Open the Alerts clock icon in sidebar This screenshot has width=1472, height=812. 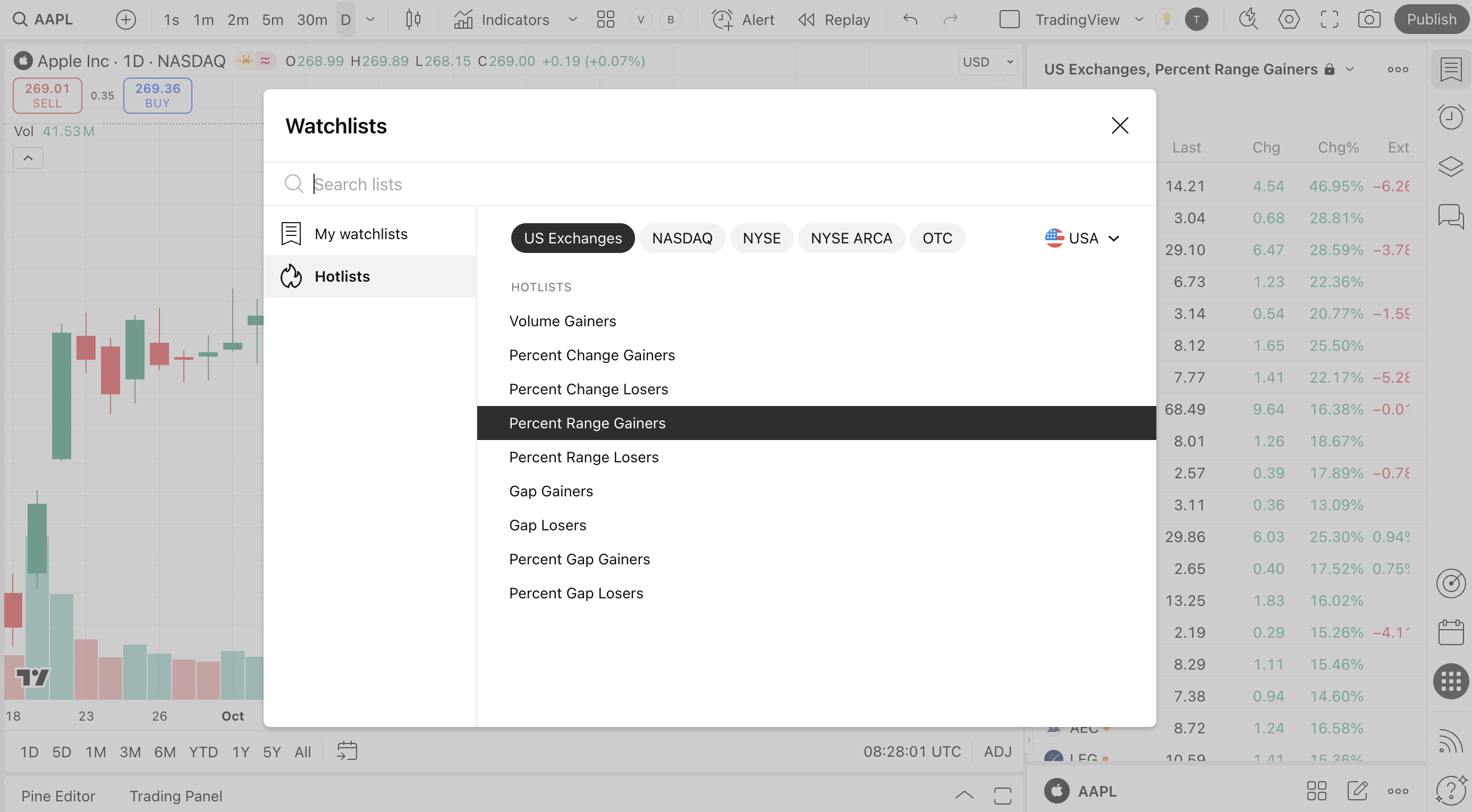pos(1450,117)
